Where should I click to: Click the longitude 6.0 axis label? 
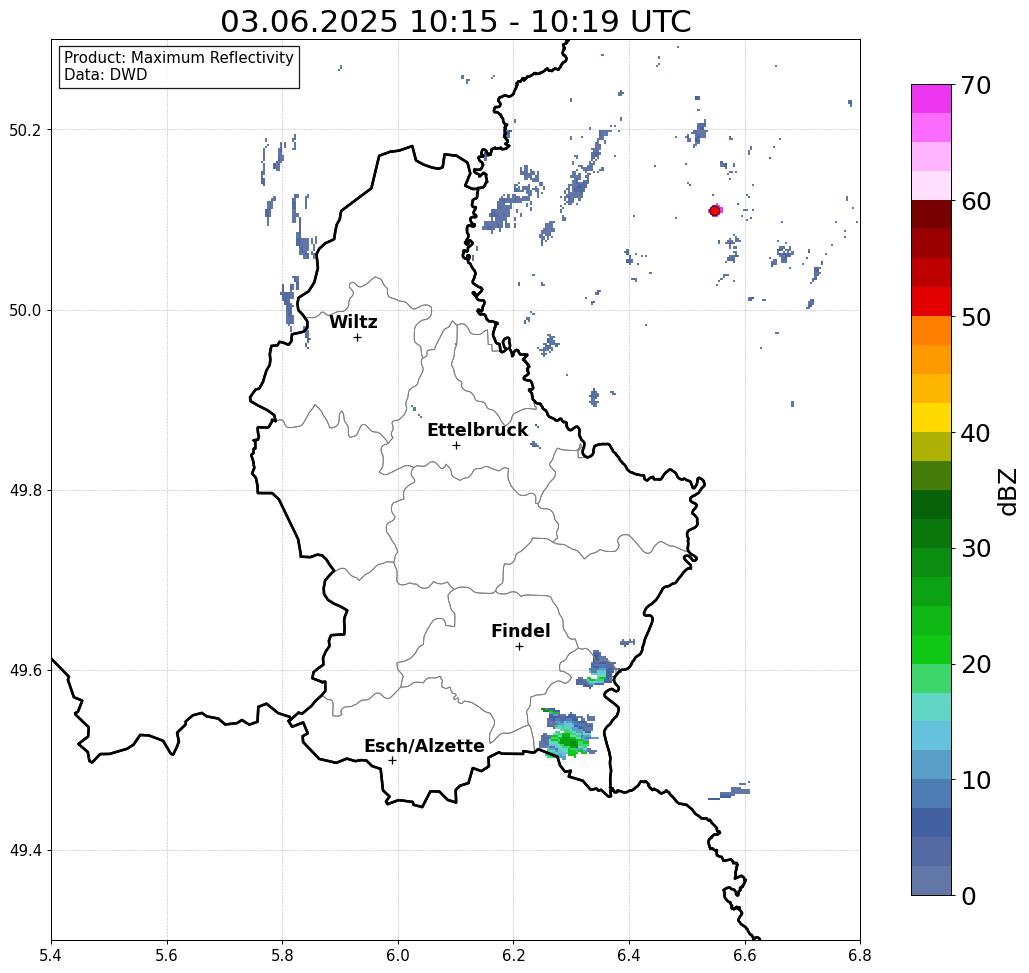coord(398,955)
